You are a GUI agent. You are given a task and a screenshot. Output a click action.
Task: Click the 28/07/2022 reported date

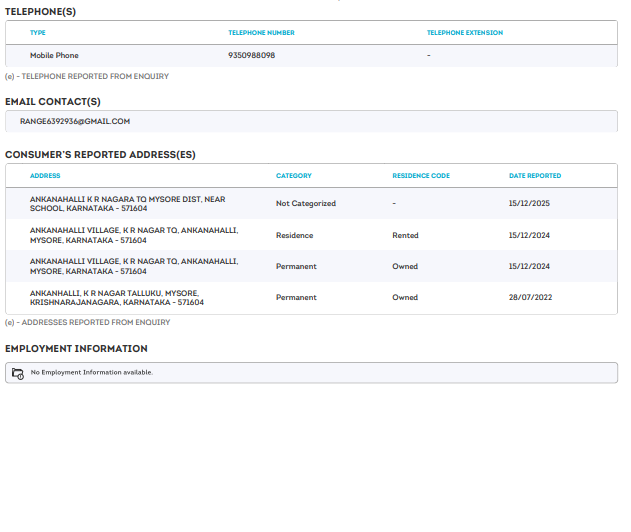(x=529, y=298)
